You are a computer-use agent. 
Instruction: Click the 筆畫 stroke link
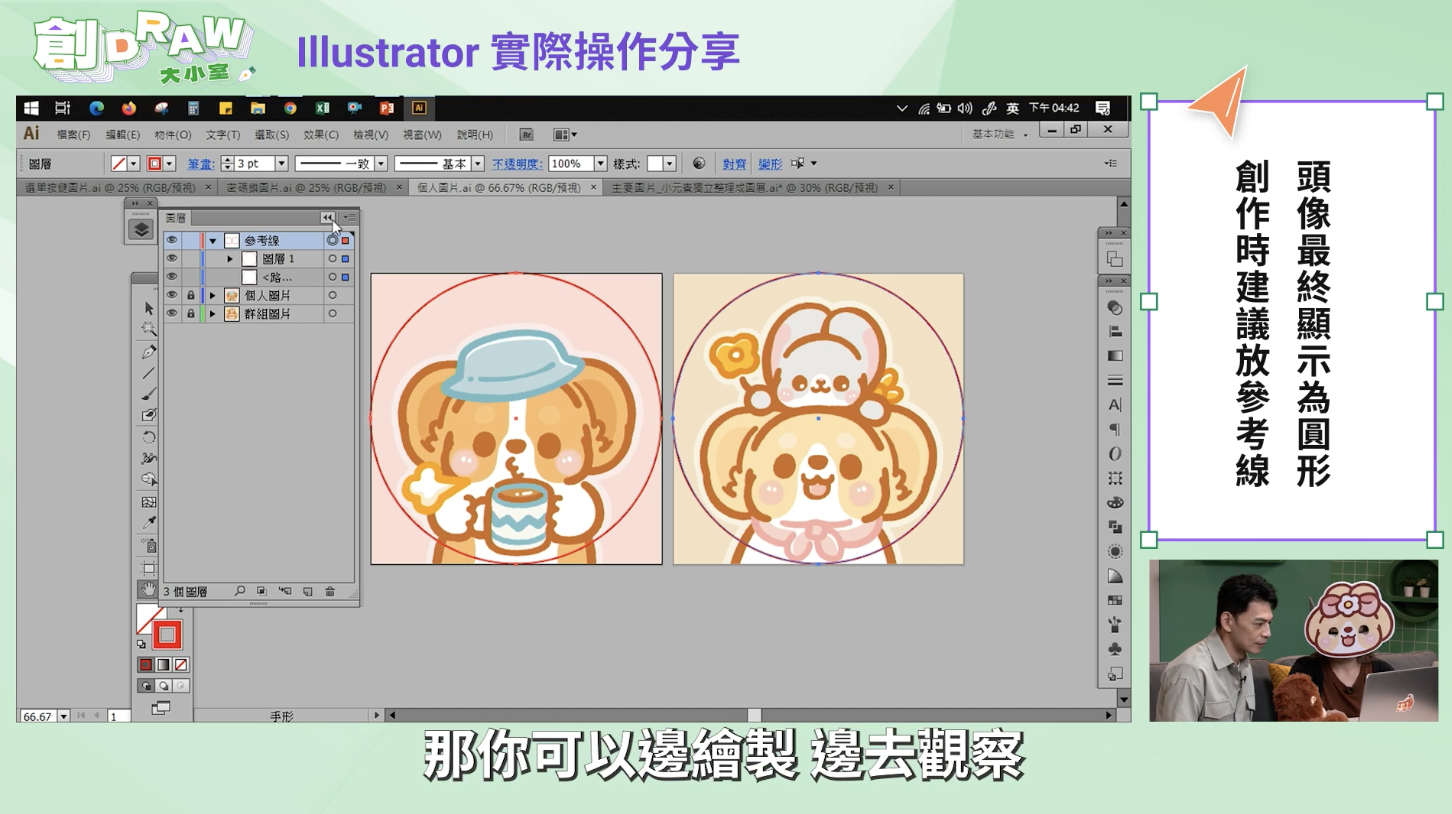(200, 163)
